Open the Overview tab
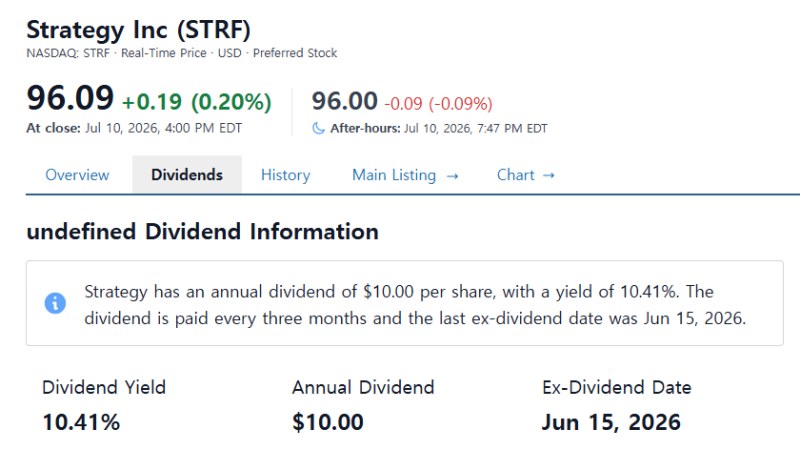800x450 pixels. click(x=77, y=175)
